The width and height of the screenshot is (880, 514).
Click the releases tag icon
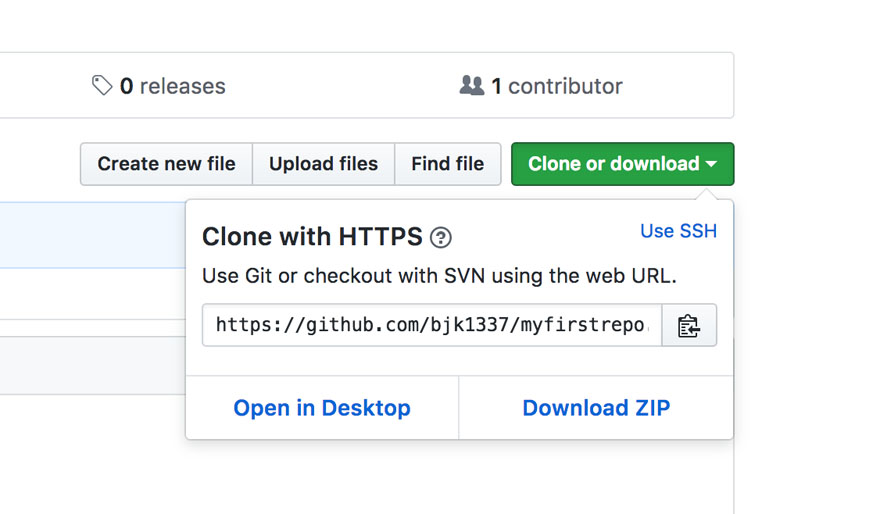[x=102, y=86]
